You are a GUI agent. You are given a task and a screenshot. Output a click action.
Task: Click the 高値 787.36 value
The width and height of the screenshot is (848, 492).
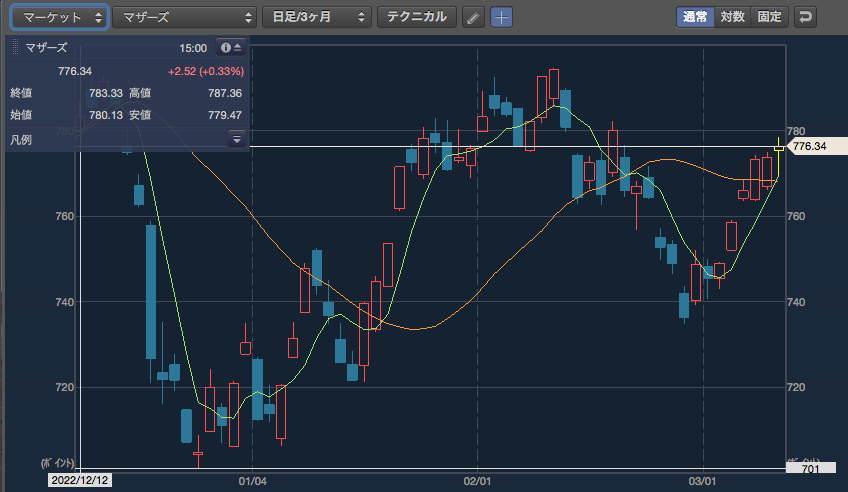(225, 93)
